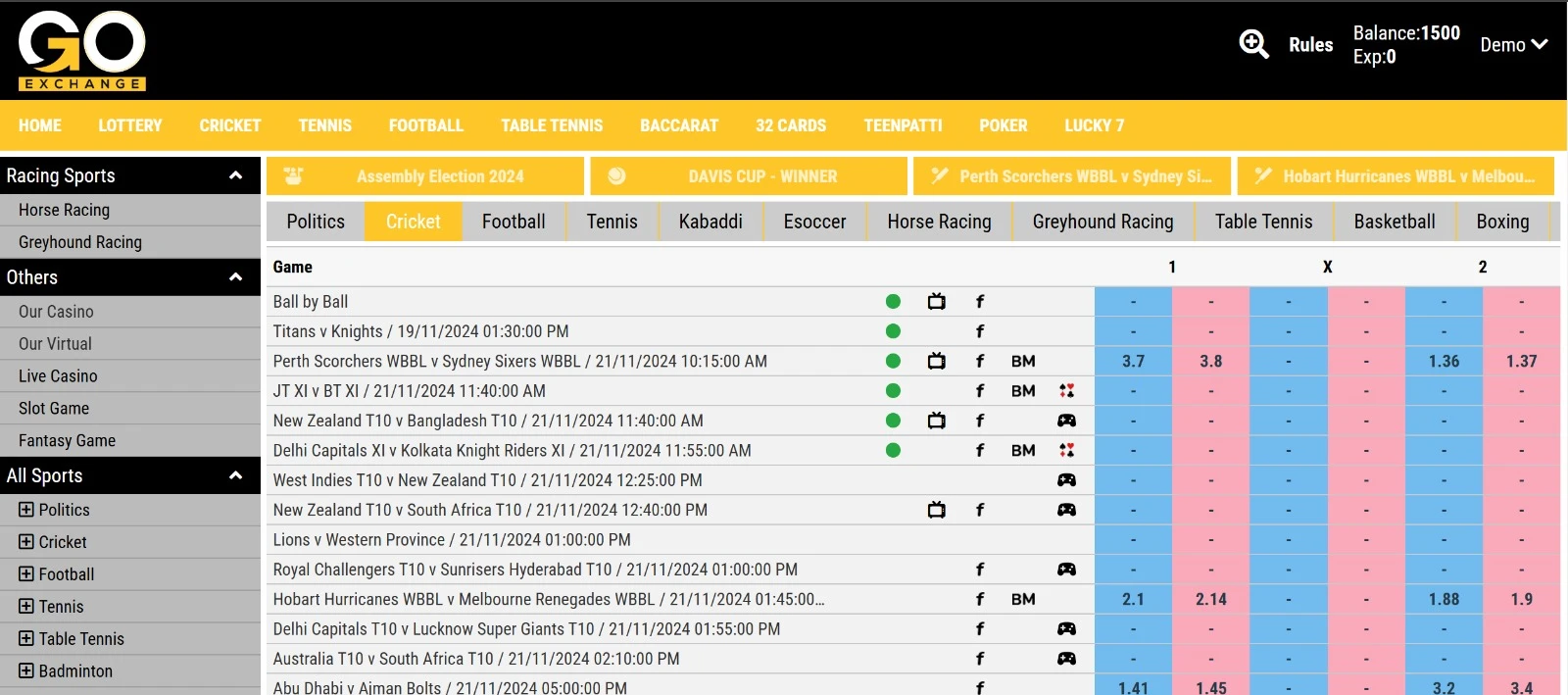Open Lions v Western Province match
Viewport: 1568px width, 695px height.
[452, 540]
